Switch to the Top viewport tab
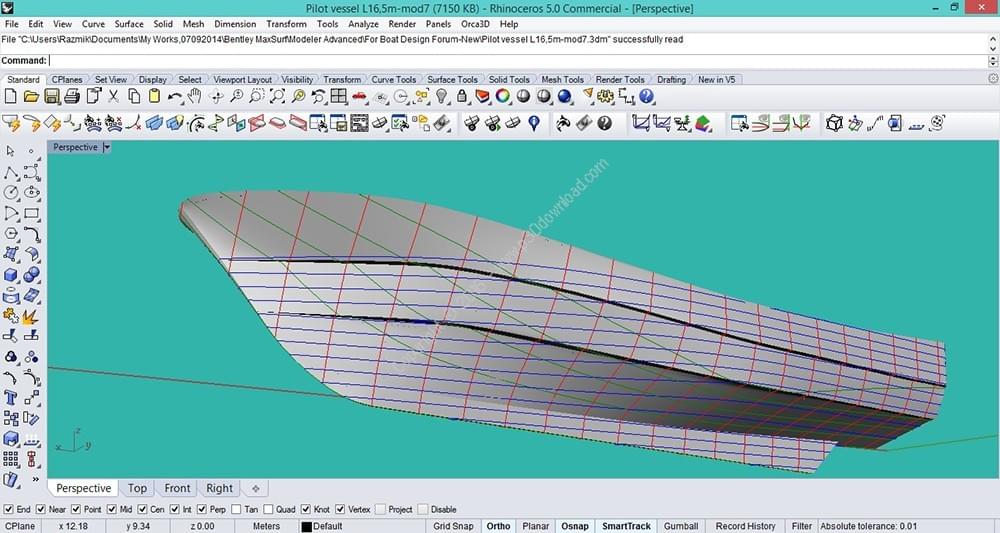The image size is (1000, 533). pyautogui.click(x=137, y=488)
